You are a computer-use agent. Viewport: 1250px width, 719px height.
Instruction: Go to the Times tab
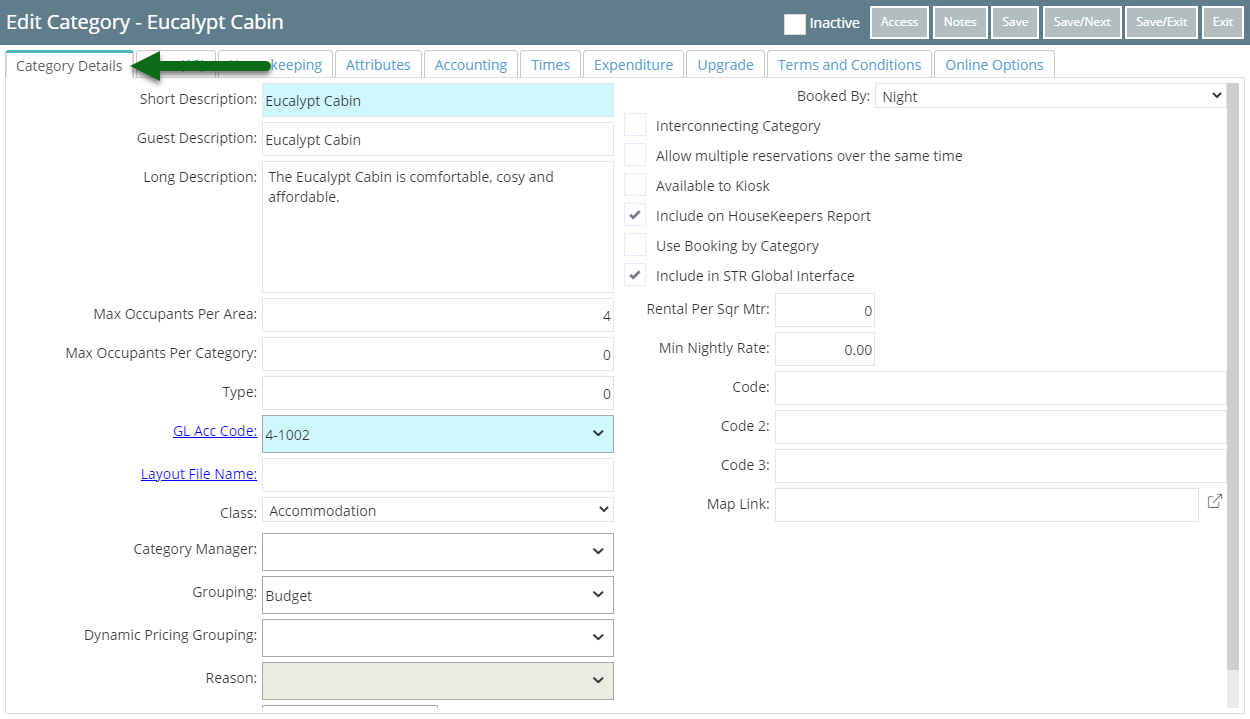click(x=551, y=65)
